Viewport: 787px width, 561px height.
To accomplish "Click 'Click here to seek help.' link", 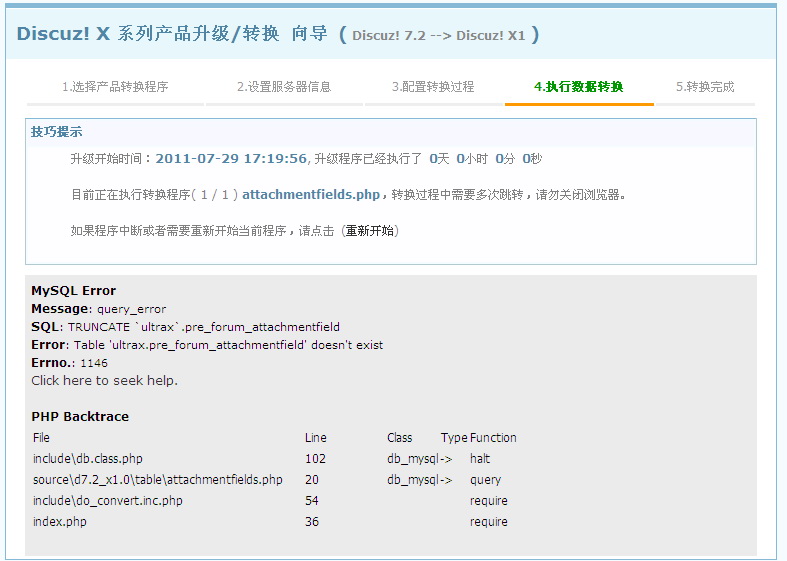I will point(104,381).
